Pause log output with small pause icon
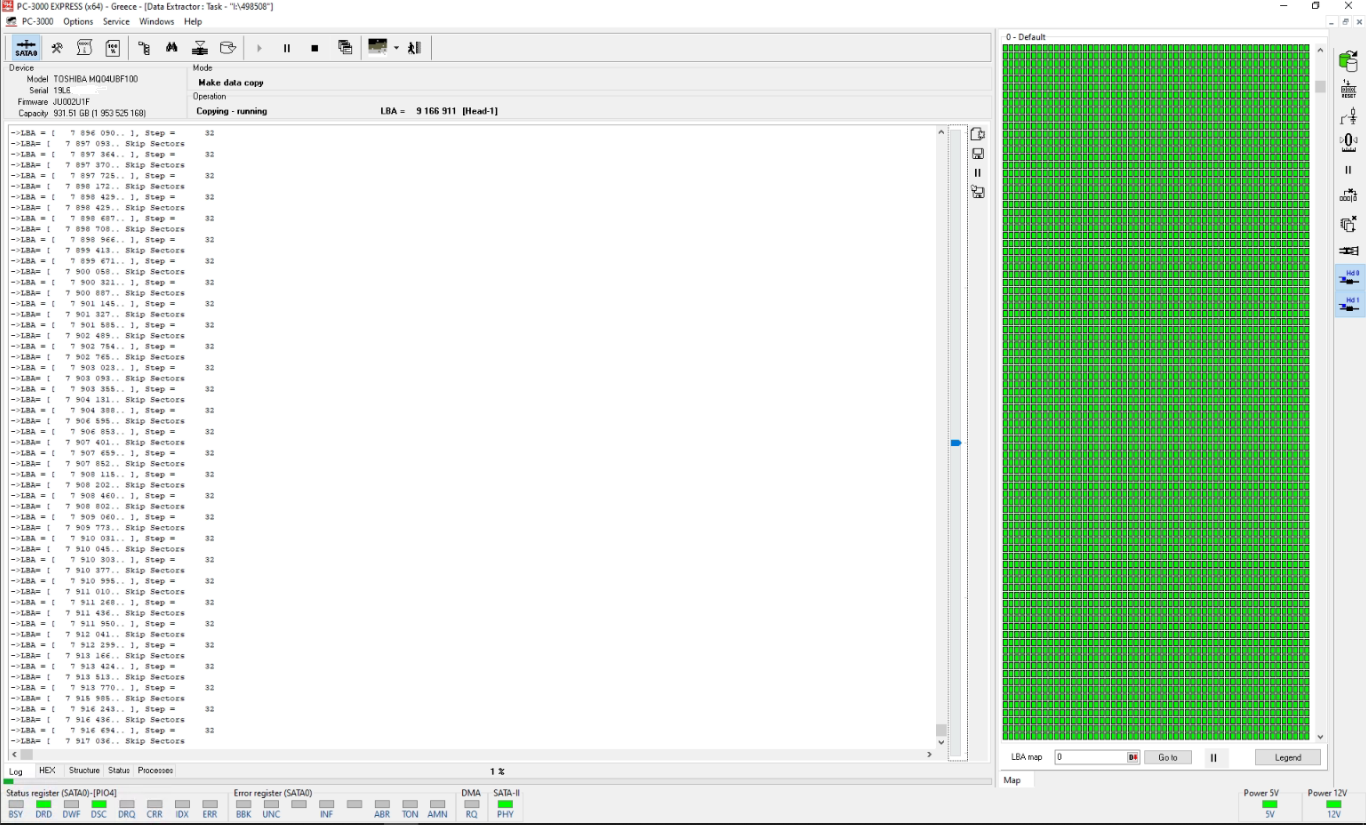 pos(978,173)
